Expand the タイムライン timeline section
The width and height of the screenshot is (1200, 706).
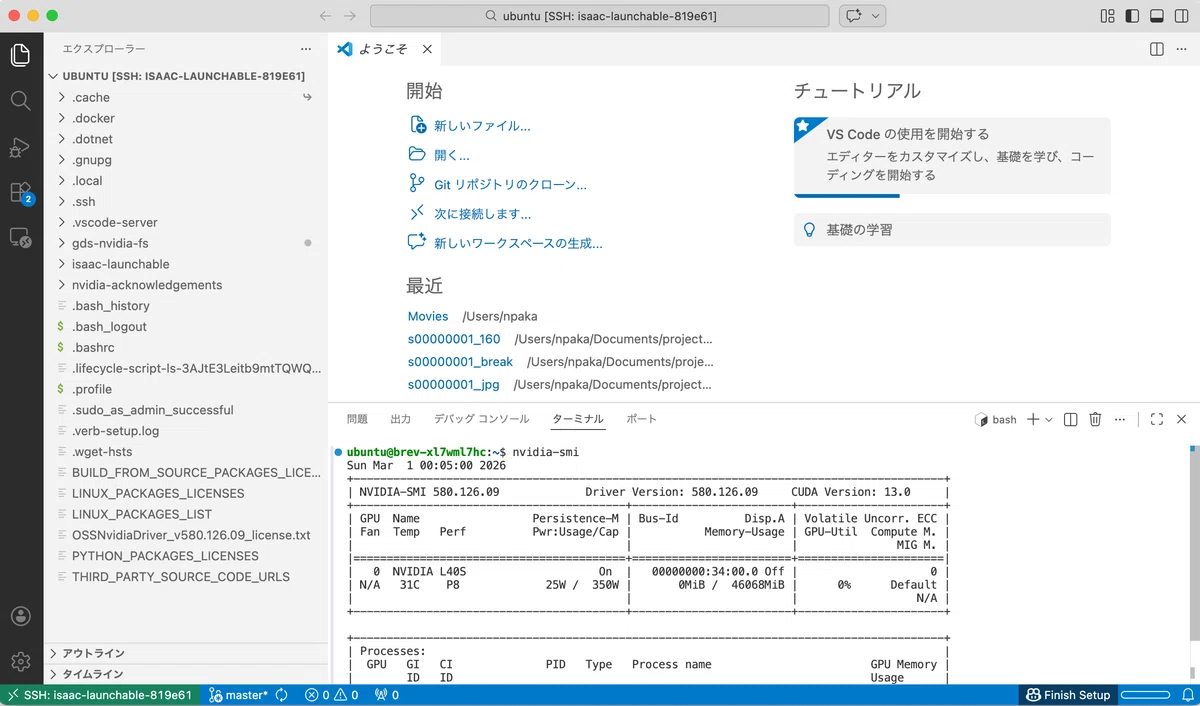(x=186, y=674)
